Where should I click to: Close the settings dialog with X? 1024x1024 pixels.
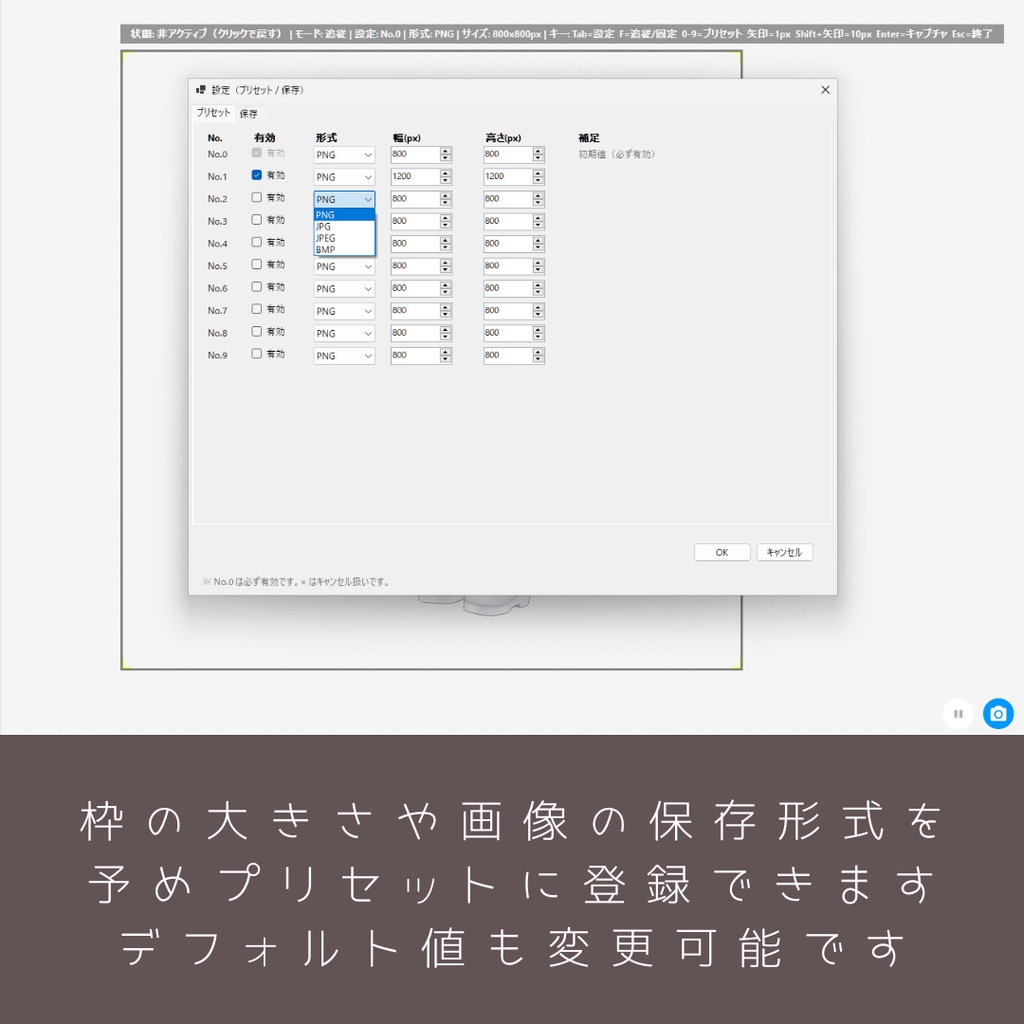tap(825, 89)
